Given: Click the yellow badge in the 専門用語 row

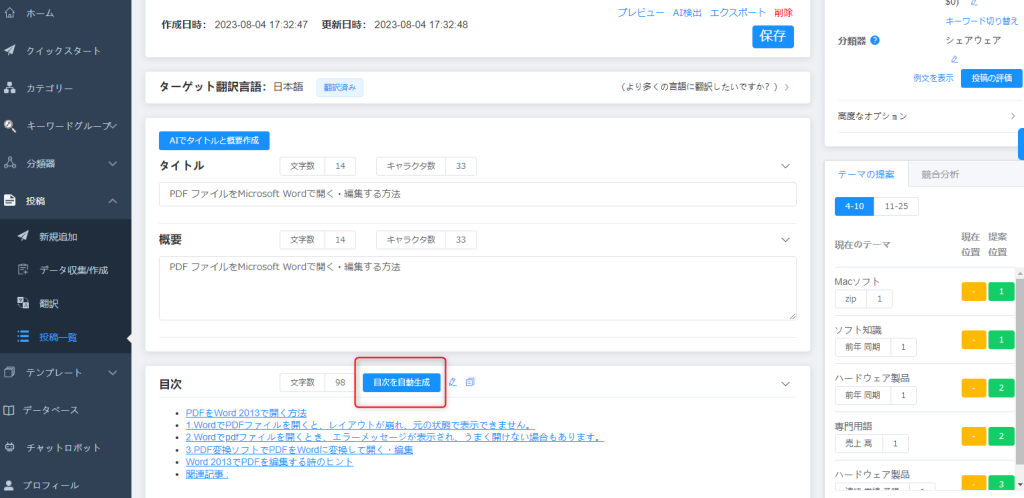Looking at the screenshot, I should pyautogui.click(x=974, y=436).
